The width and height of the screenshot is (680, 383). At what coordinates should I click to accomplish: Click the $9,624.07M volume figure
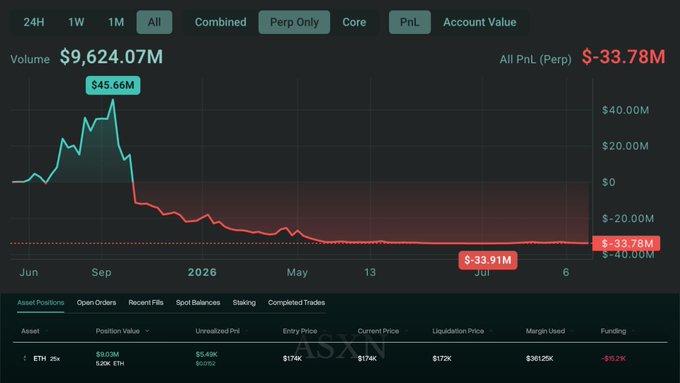(x=111, y=57)
